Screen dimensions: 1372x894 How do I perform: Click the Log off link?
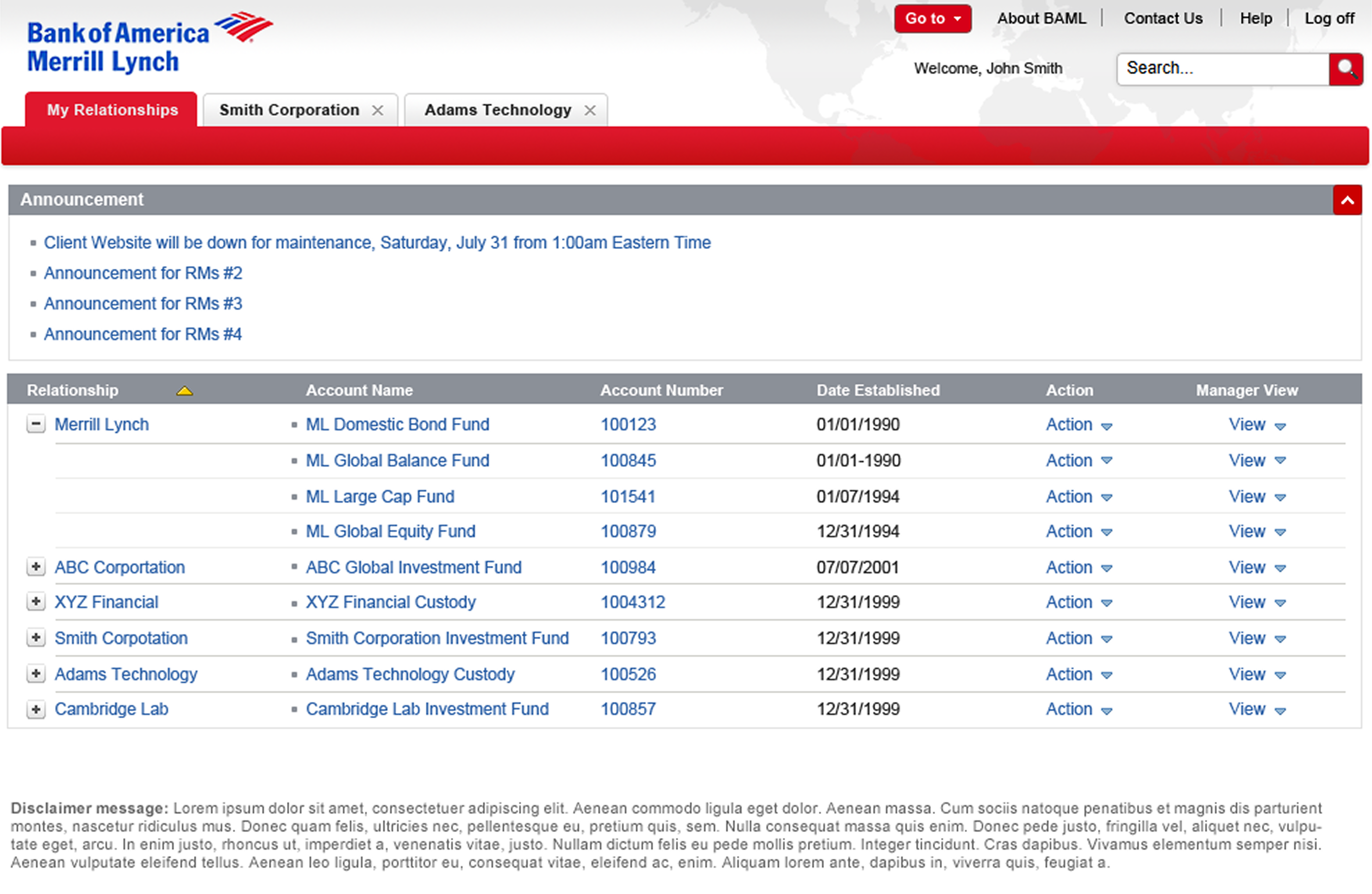1329,19
